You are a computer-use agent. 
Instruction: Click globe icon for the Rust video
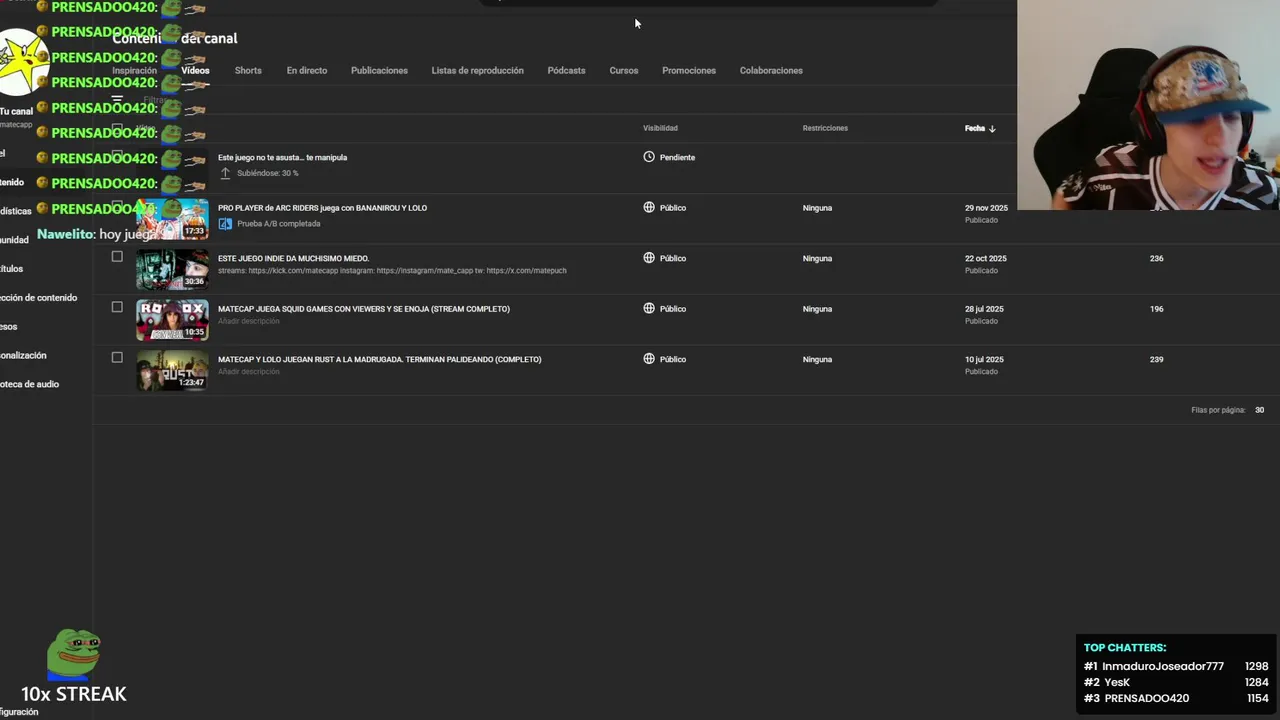point(649,359)
